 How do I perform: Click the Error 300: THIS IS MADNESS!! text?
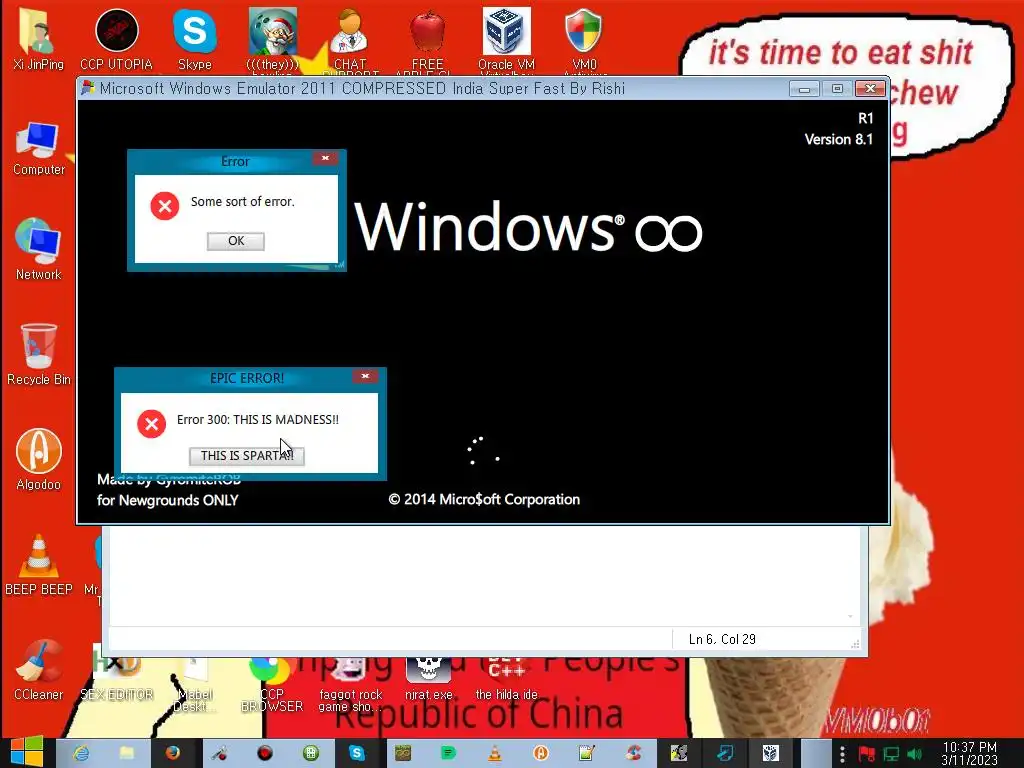pyautogui.click(x=258, y=420)
